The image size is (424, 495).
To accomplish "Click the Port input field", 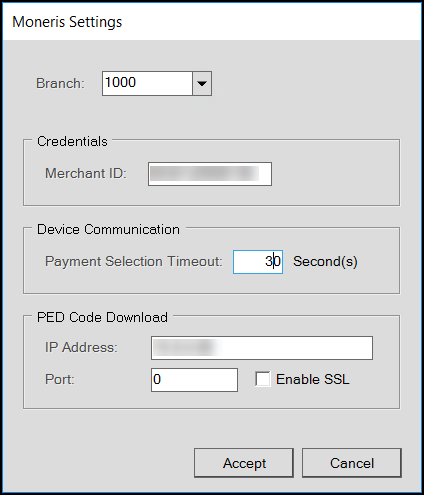I will point(194,380).
